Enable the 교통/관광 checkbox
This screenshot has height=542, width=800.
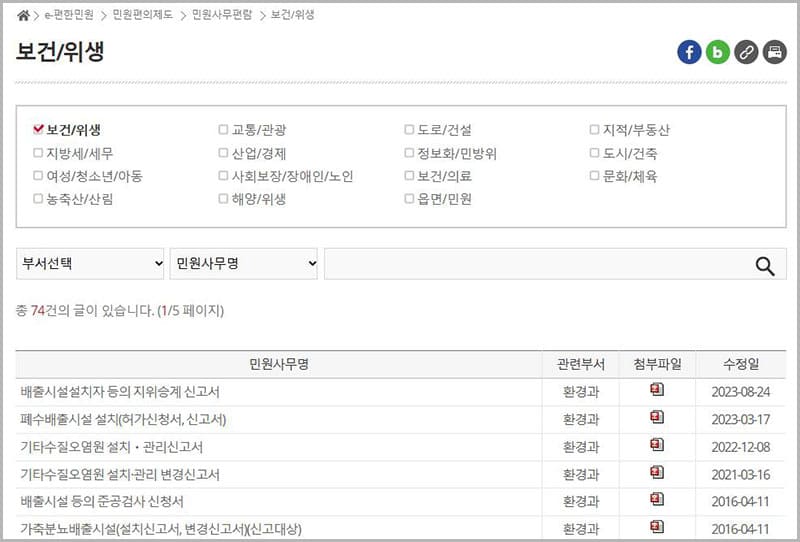click(x=223, y=130)
